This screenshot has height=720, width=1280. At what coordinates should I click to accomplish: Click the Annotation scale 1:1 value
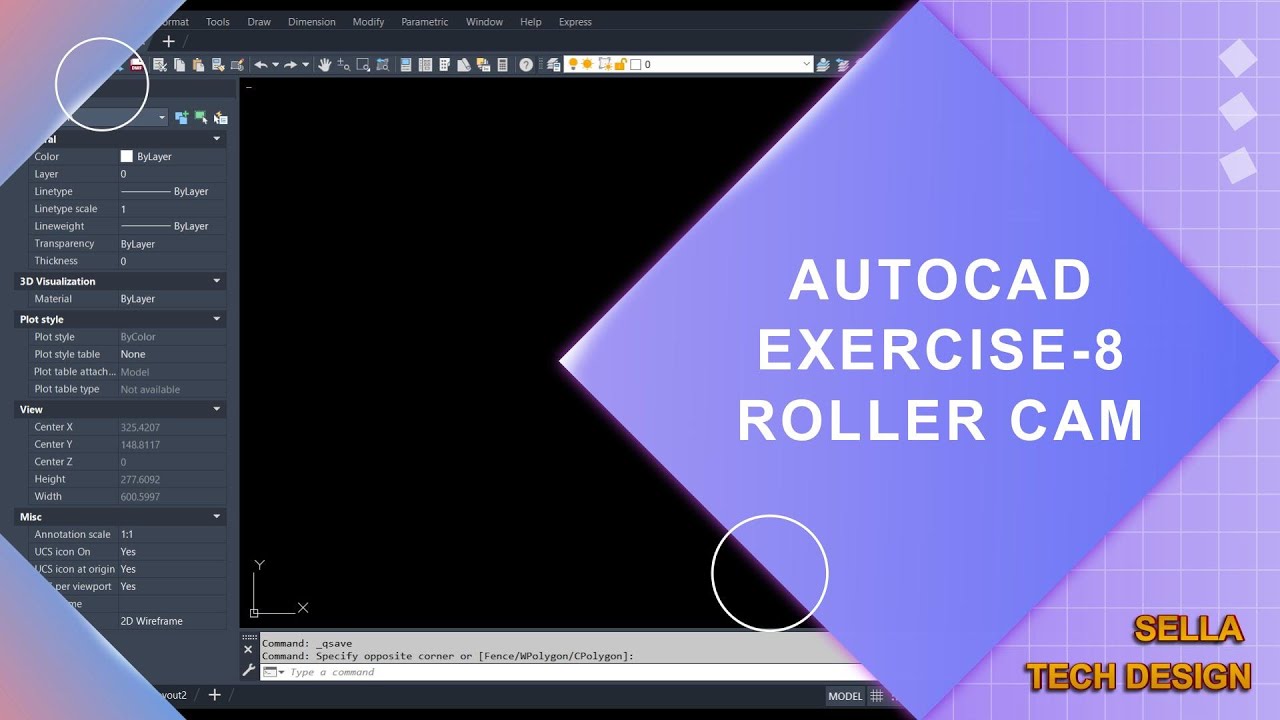[171, 534]
